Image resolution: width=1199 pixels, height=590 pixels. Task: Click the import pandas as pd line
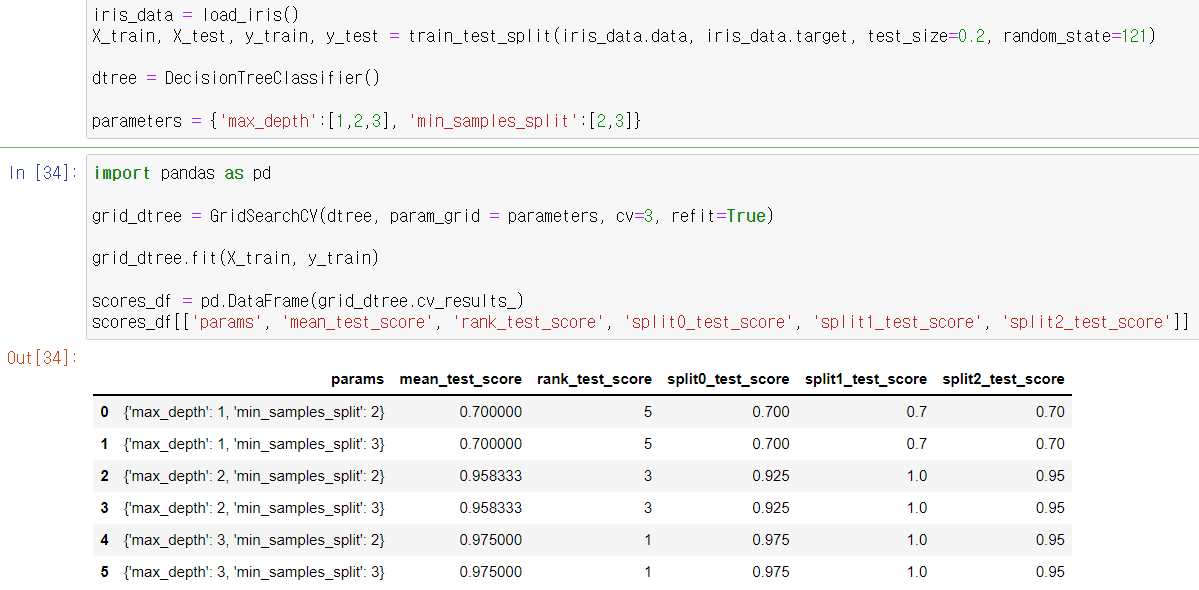[x=181, y=173]
